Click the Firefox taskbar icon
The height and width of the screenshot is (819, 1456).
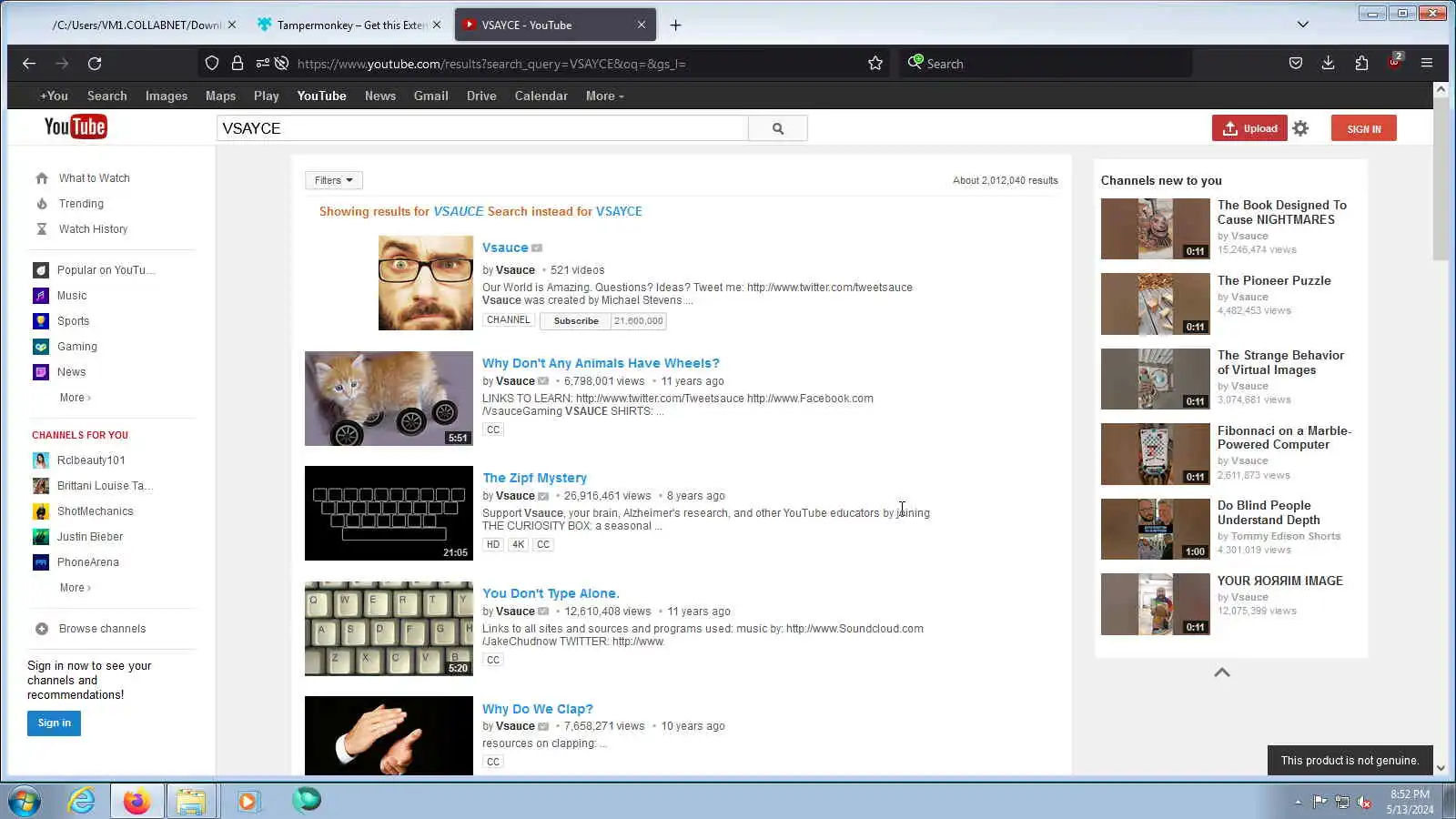click(x=137, y=801)
